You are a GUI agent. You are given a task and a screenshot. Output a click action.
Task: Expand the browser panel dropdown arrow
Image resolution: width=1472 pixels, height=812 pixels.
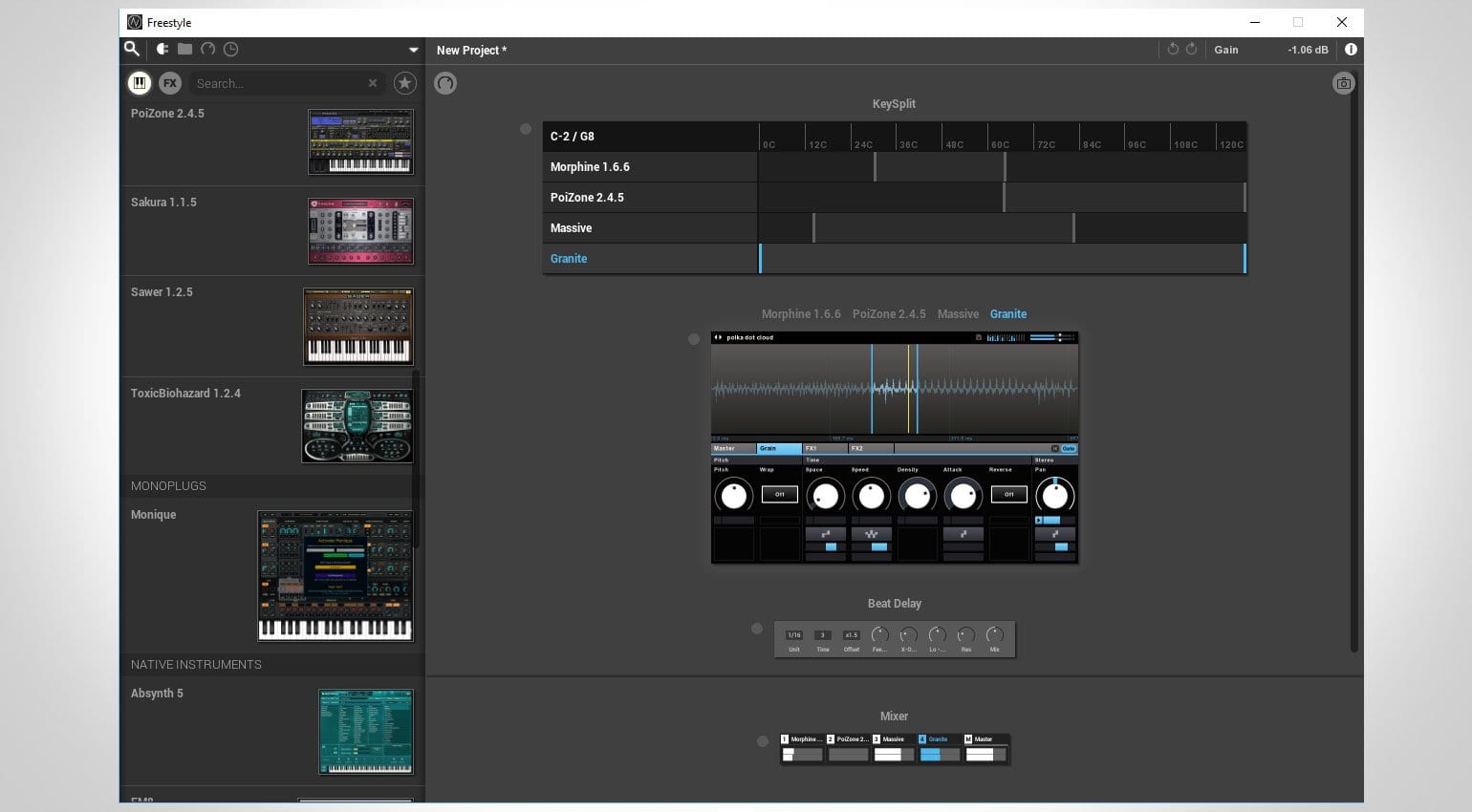[413, 50]
